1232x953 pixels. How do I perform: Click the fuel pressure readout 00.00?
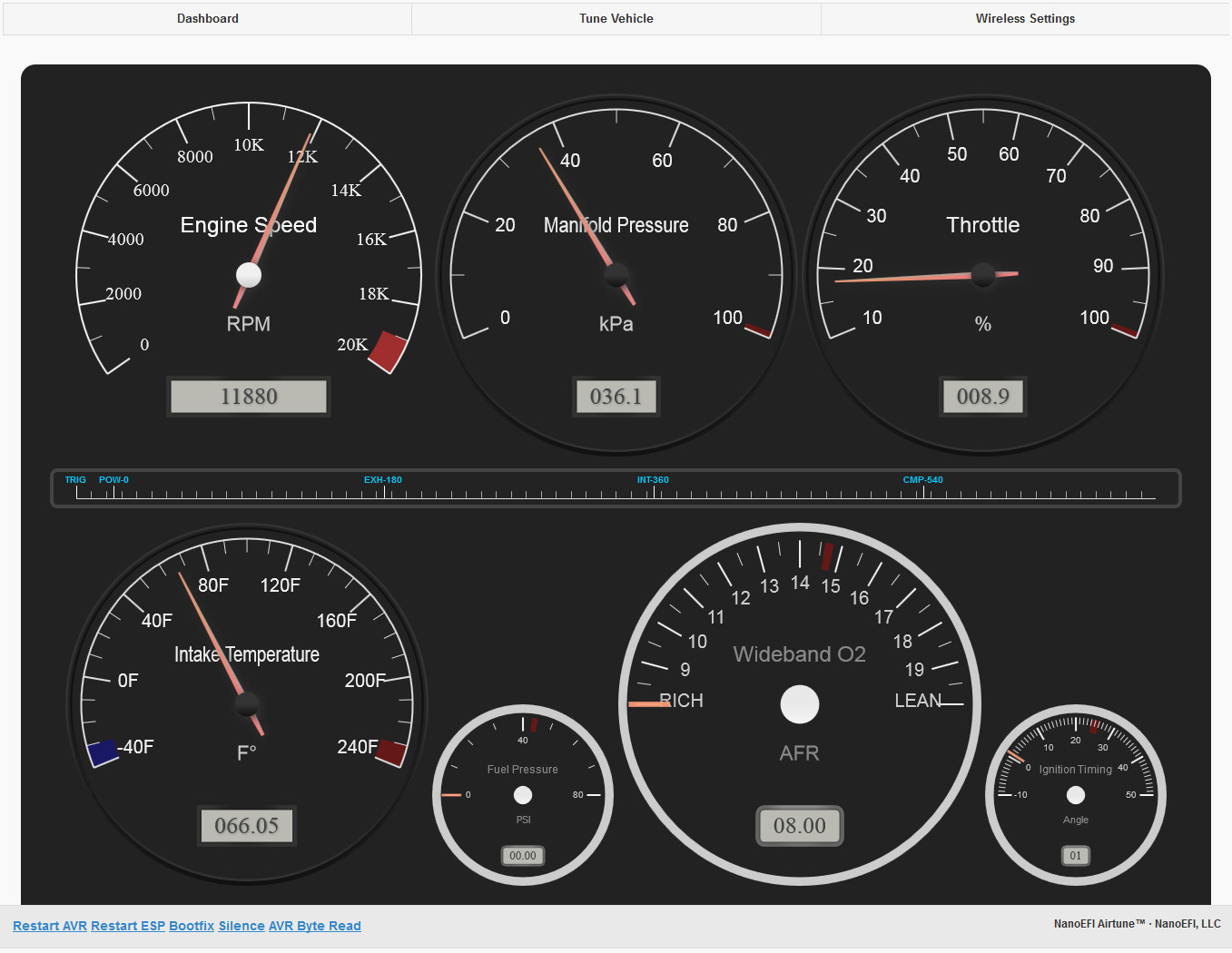click(523, 856)
